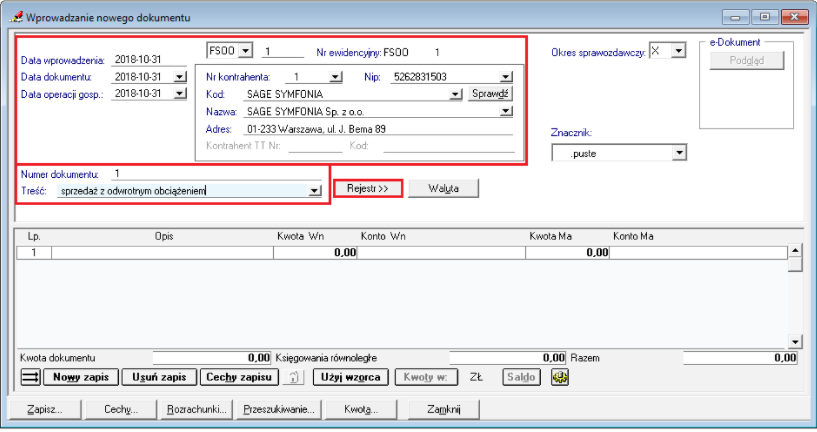Open the Cechy... dialog button
817x432 pixels.
tap(121, 410)
